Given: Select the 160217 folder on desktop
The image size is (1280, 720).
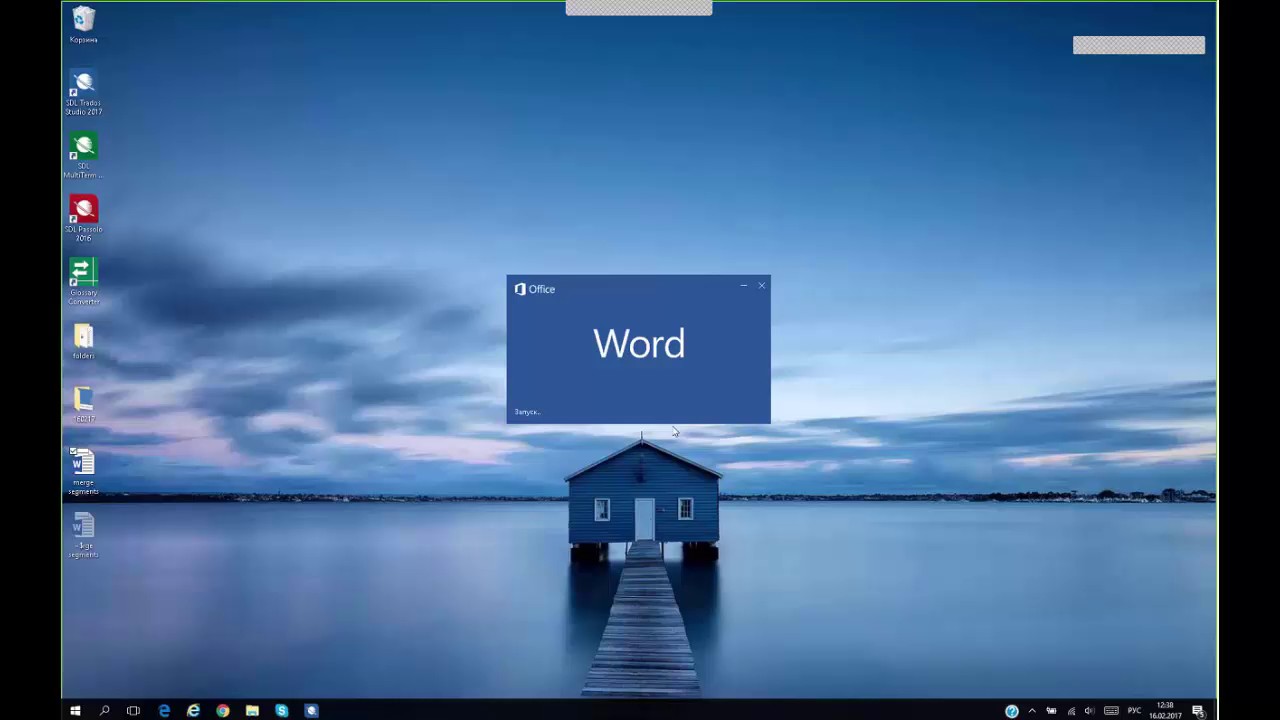Looking at the screenshot, I should (x=84, y=405).
